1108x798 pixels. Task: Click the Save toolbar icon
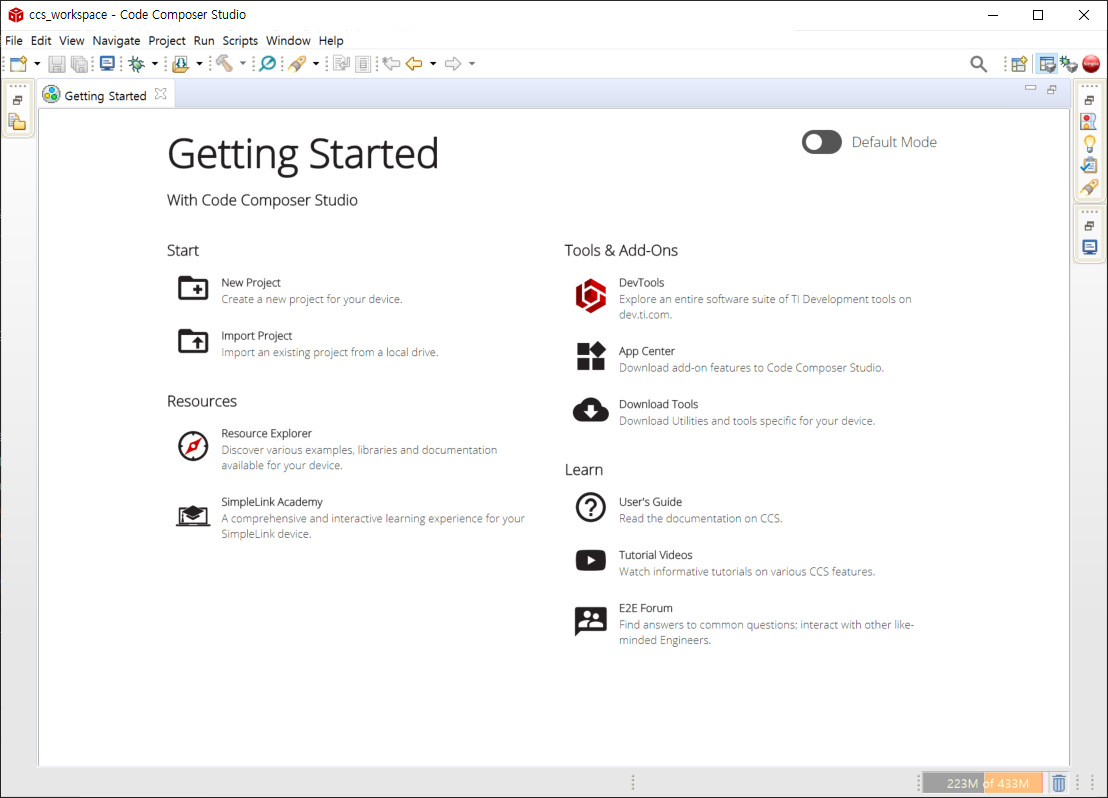(x=57, y=64)
